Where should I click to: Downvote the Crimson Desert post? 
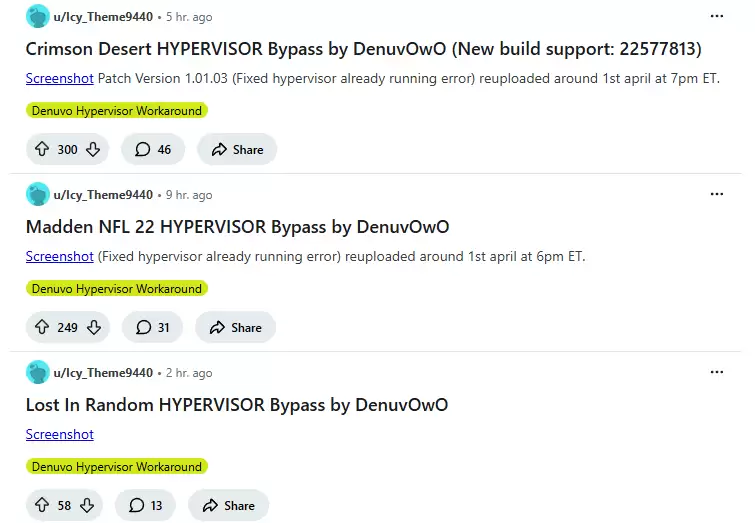point(93,149)
